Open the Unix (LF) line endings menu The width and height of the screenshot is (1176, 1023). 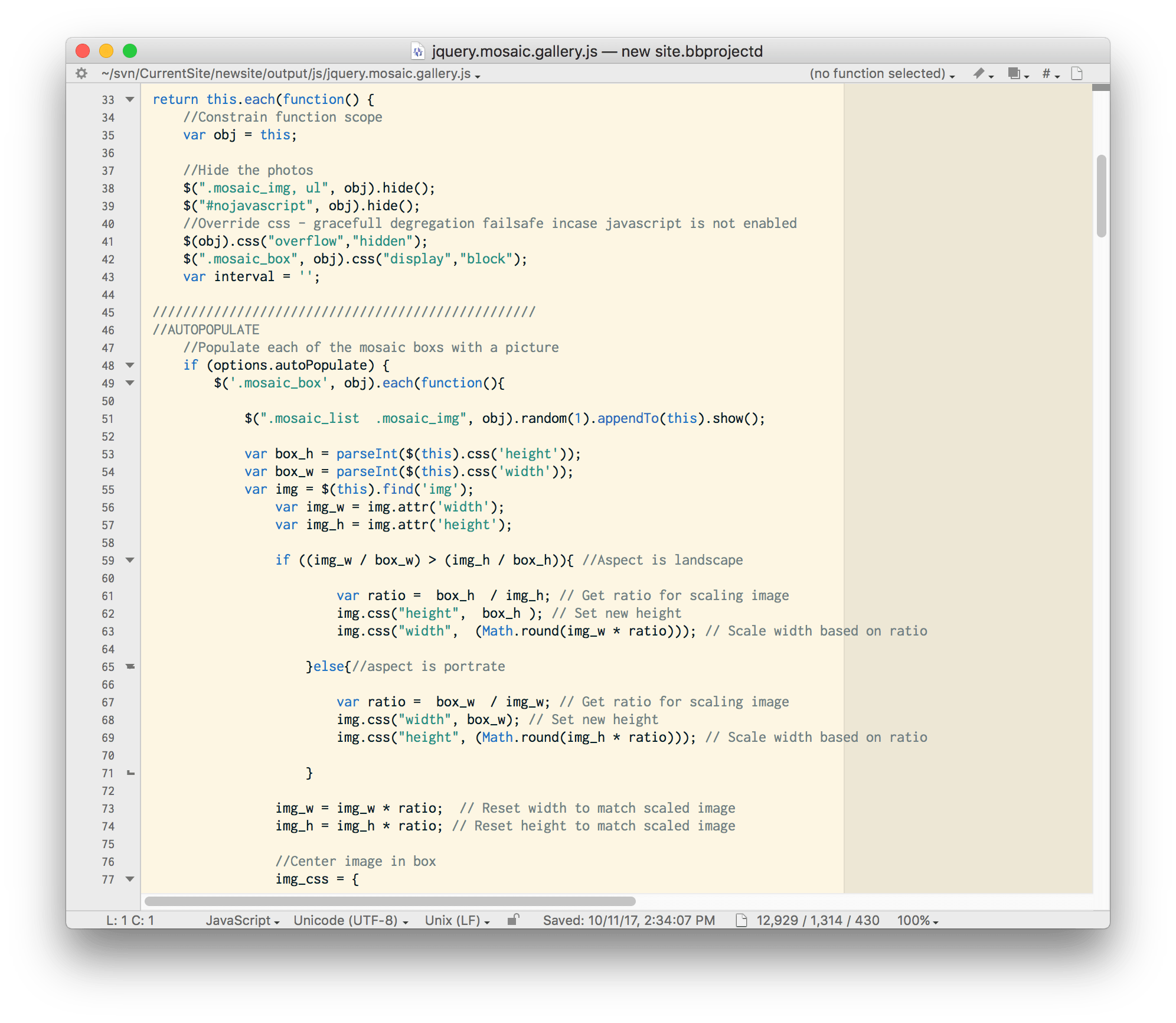tap(457, 920)
